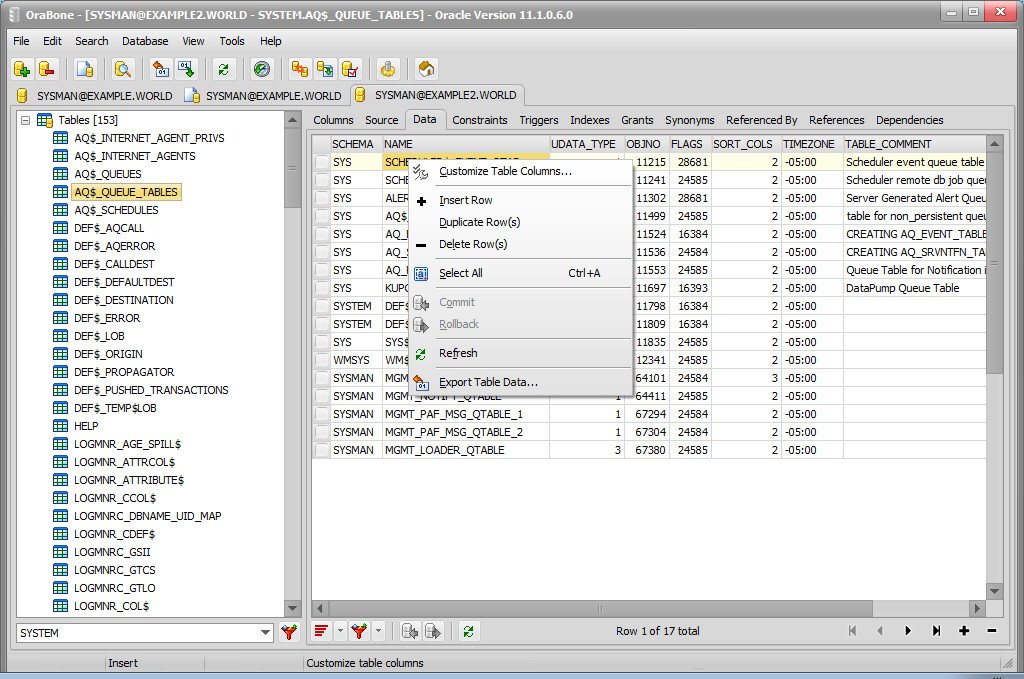Viewport: 1024px width, 679px height.
Task: Open the data filter dropdown arrow
Action: point(378,631)
